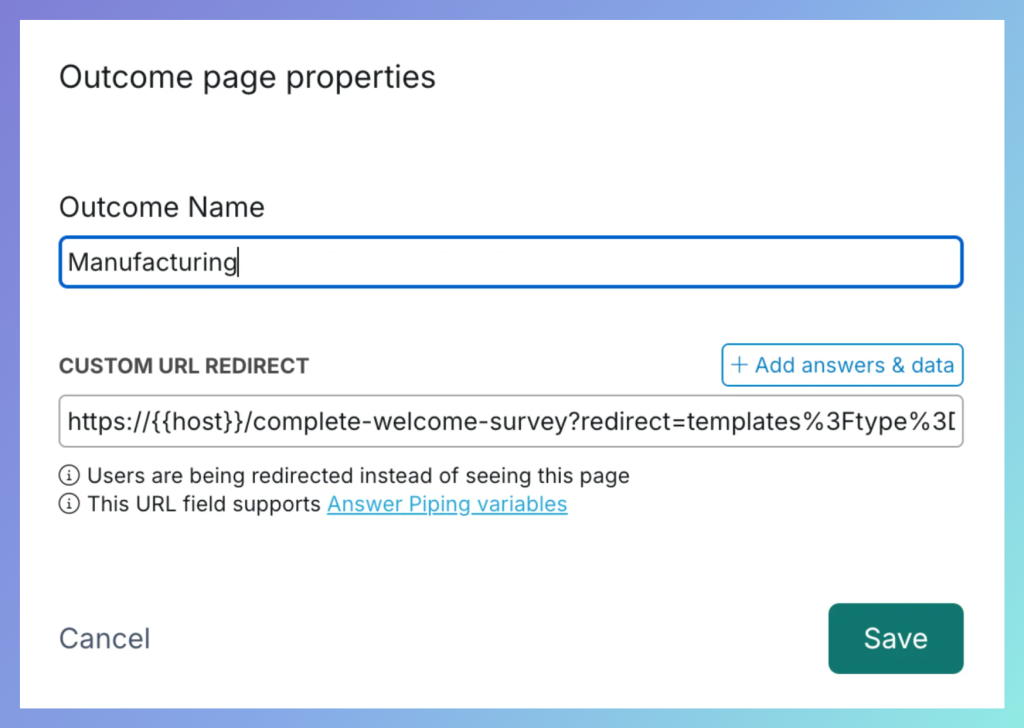Image resolution: width=1024 pixels, height=728 pixels.
Task: Click info icon beside URL field supports note
Action: [69, 504]
